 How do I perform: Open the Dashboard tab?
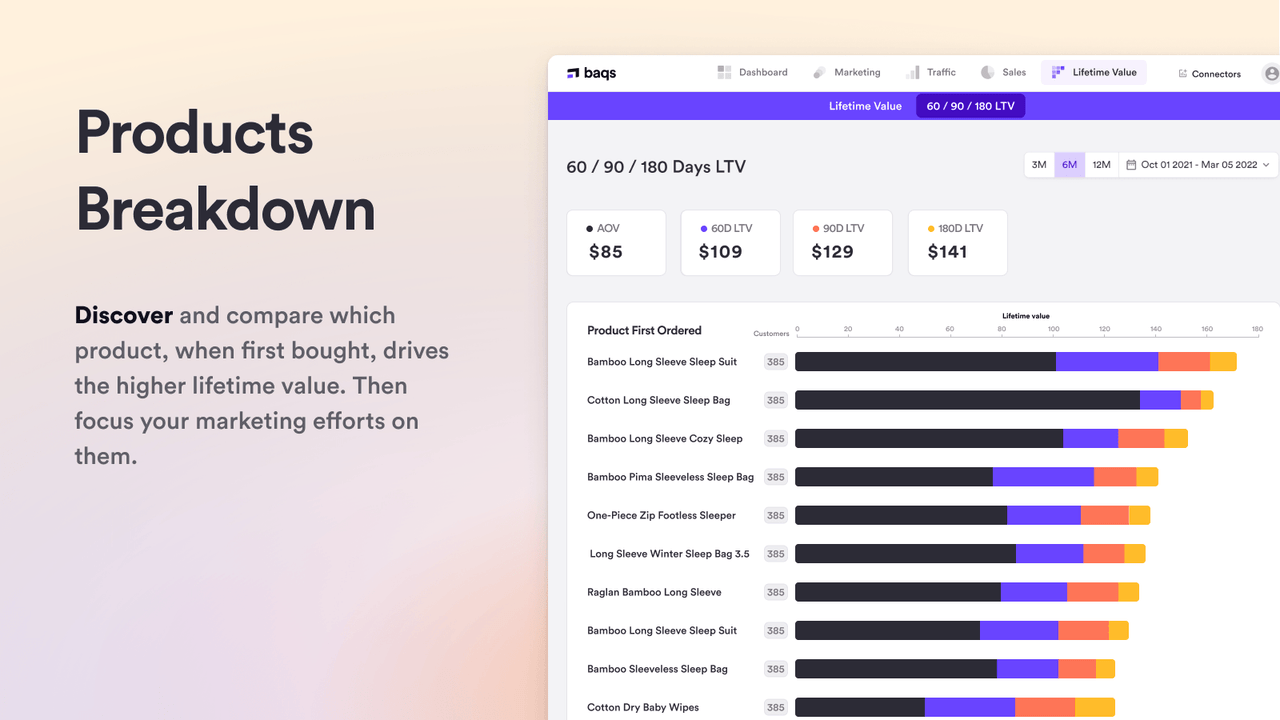pyautogui.click(x=752, y=72)
